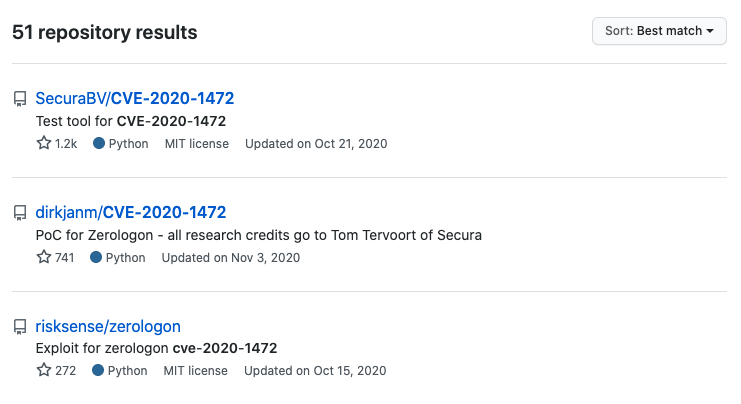Image resolution: width=741 pixels, height=404 pixels.
Task: Click the repository icon beside dirkjanm/CVE-2020-1472
Action: coord(20,213)
